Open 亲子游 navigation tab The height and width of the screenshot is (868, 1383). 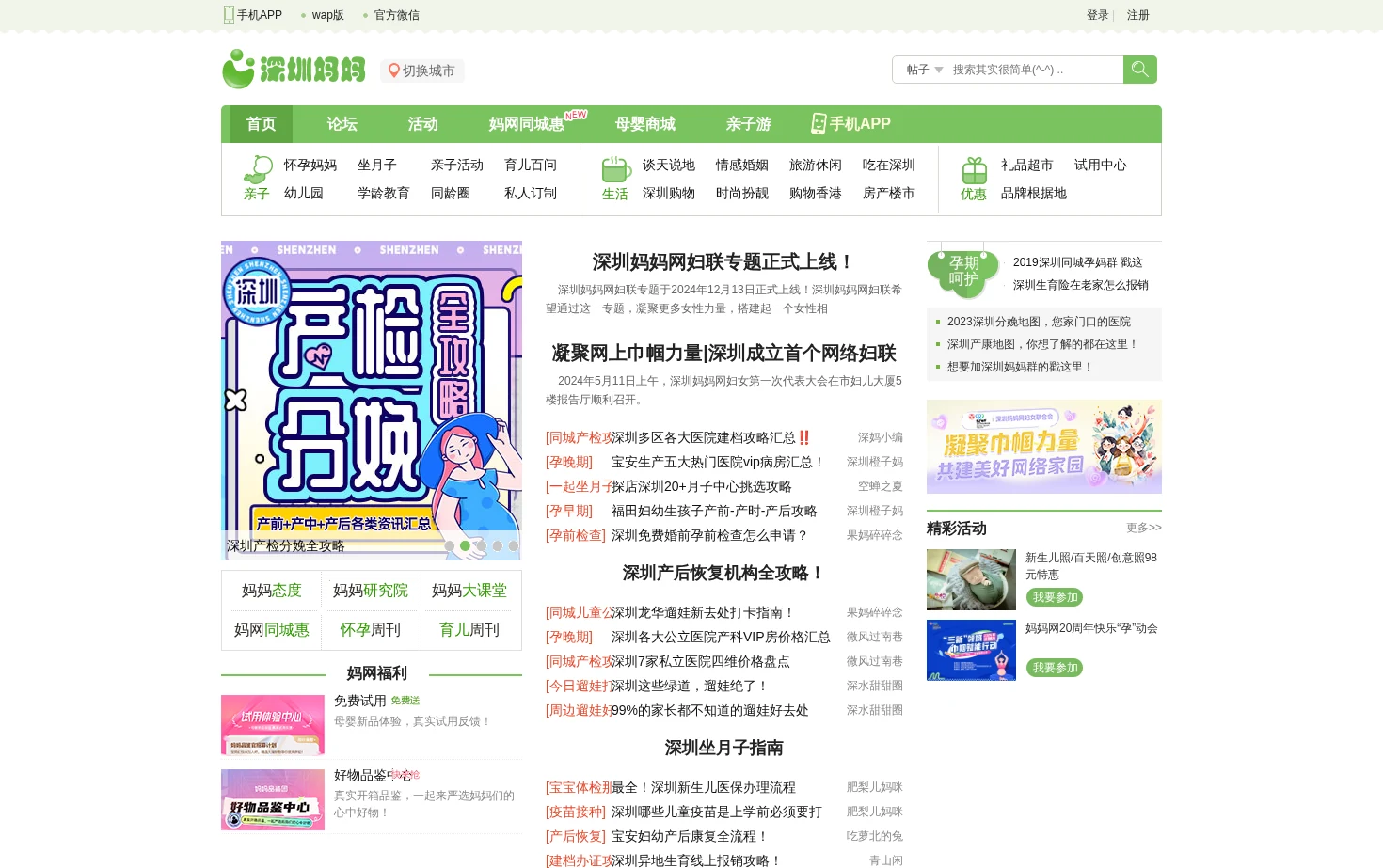point(748,124)
